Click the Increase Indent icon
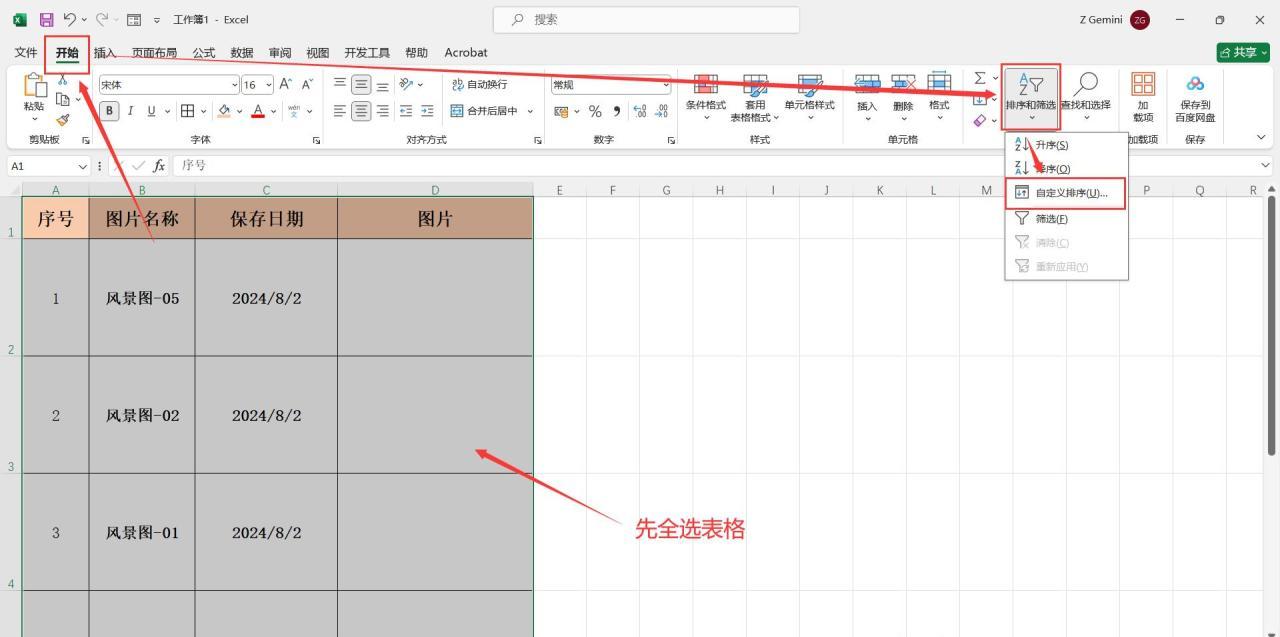The image size is (1280, 637). tap(427, 111)
